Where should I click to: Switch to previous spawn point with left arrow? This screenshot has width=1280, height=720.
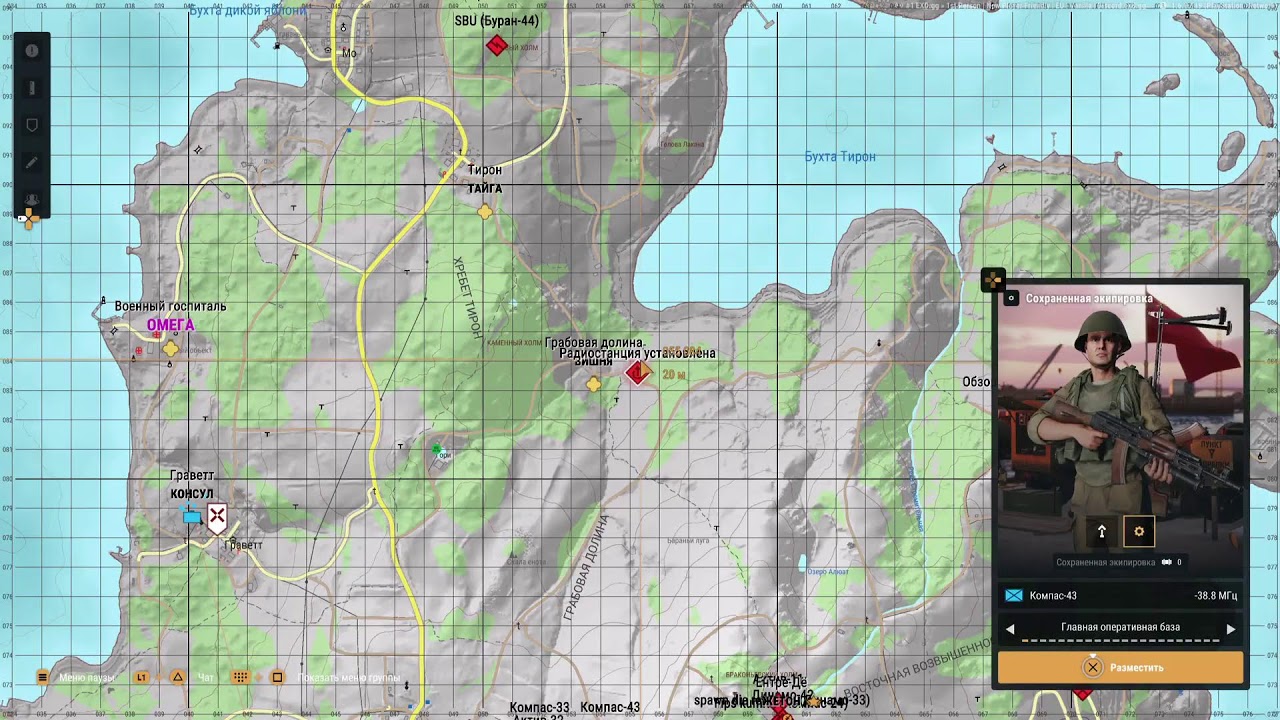[1010, 629]
